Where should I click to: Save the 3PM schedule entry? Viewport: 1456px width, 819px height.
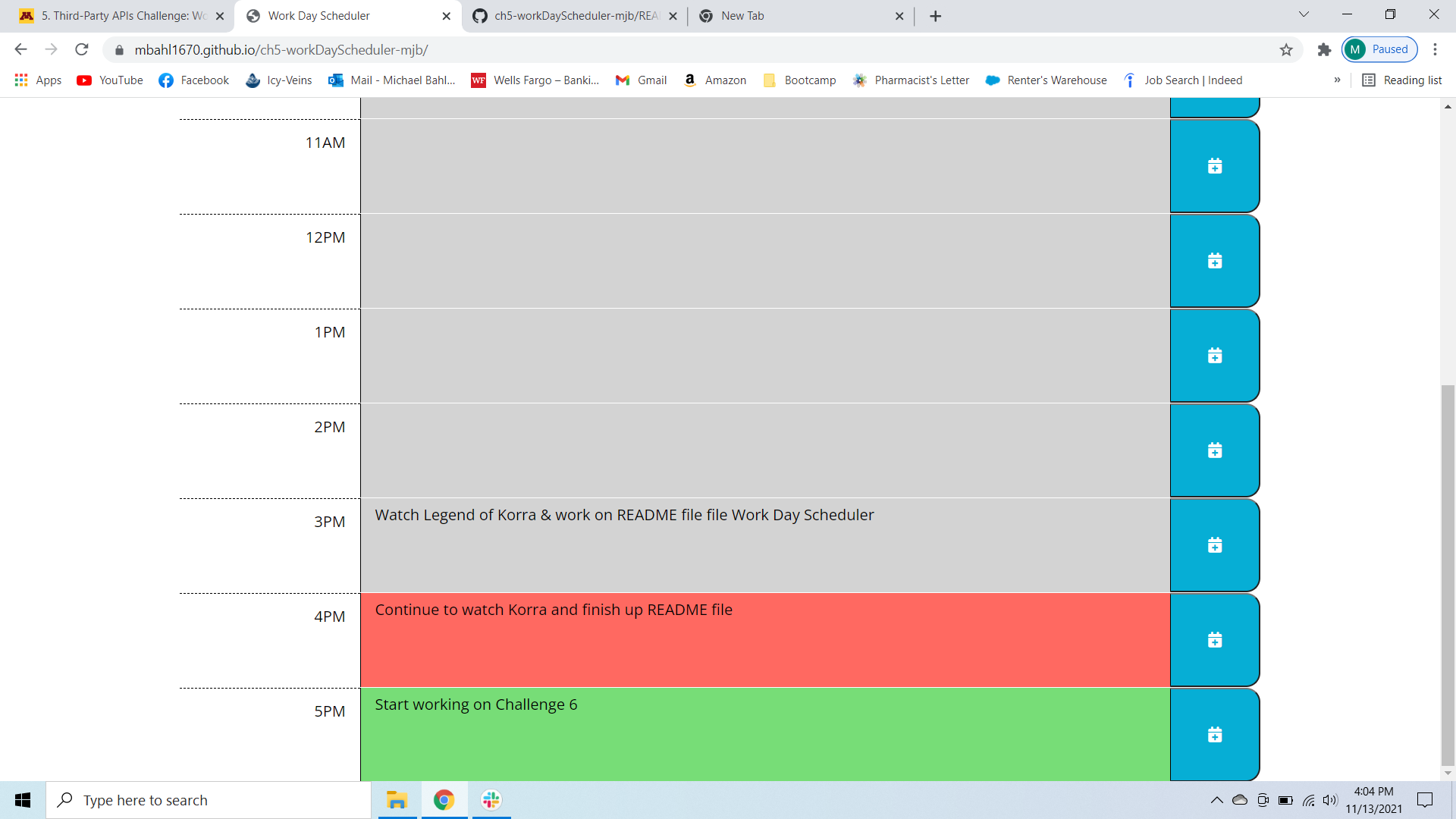[1214, 545]
